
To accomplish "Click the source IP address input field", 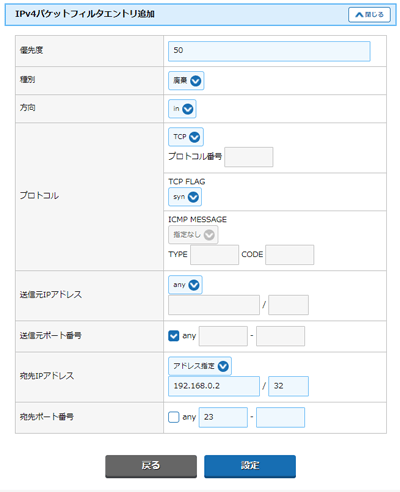I will point(214,305).
